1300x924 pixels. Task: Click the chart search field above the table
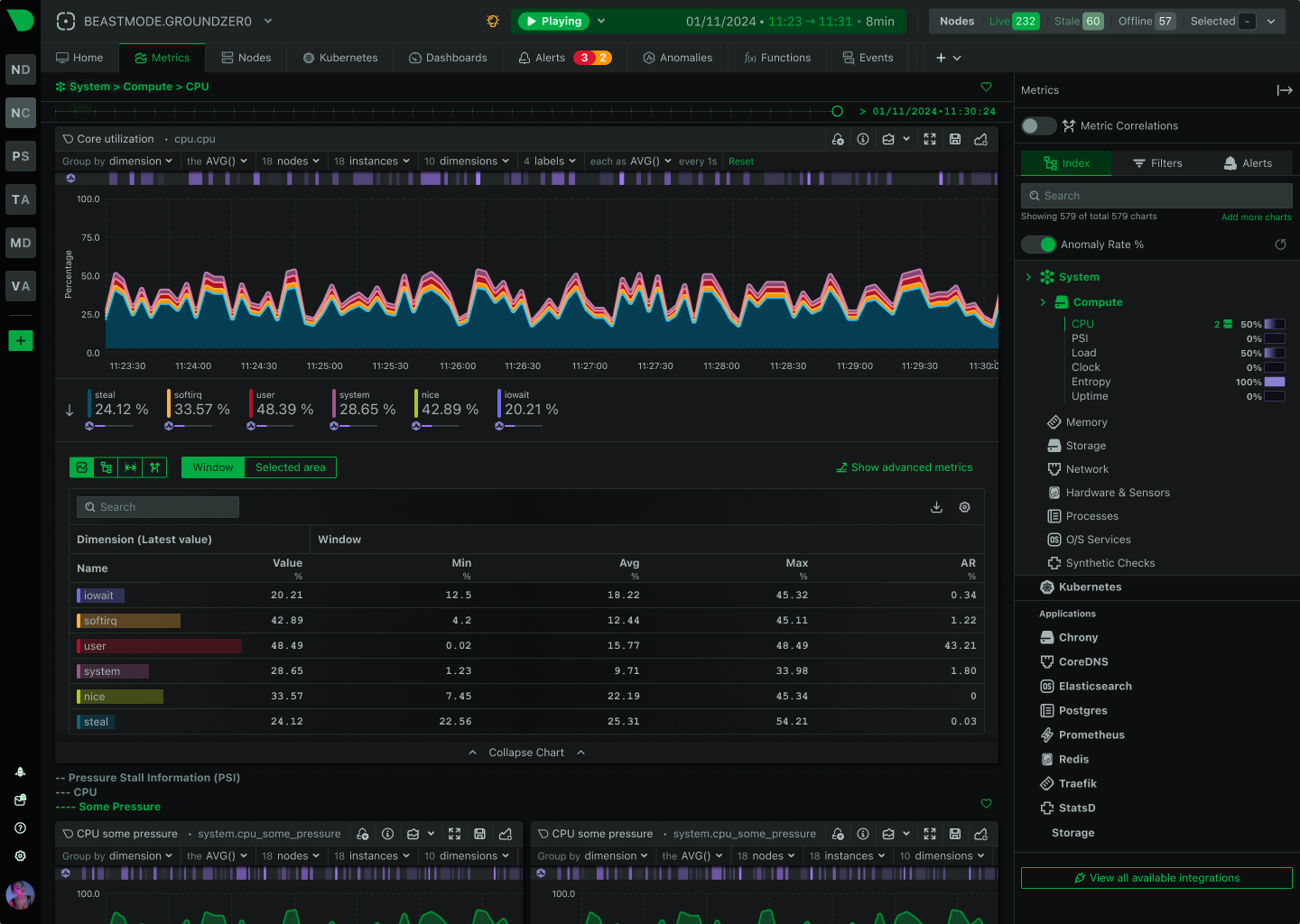point(158,507)
